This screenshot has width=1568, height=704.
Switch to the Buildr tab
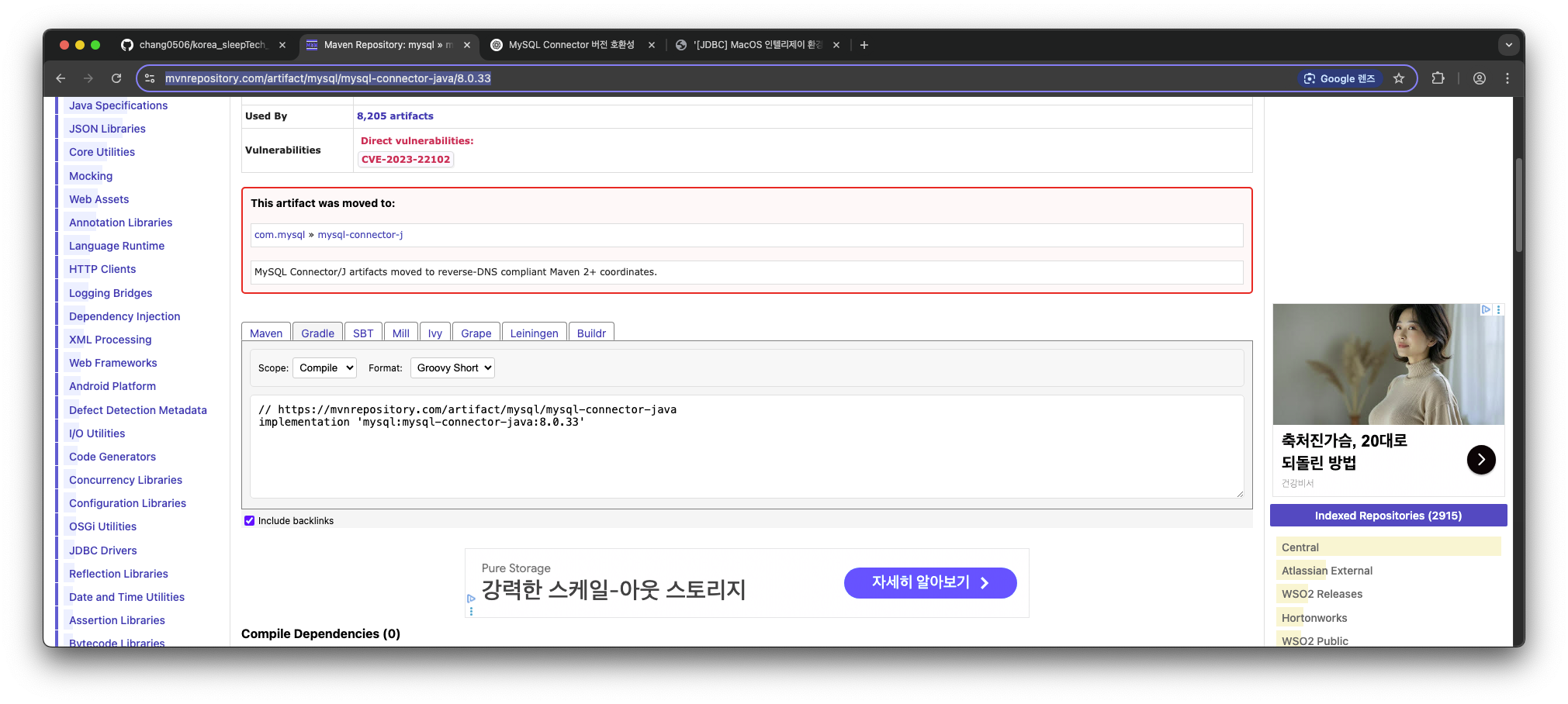(x=591, y=333)
